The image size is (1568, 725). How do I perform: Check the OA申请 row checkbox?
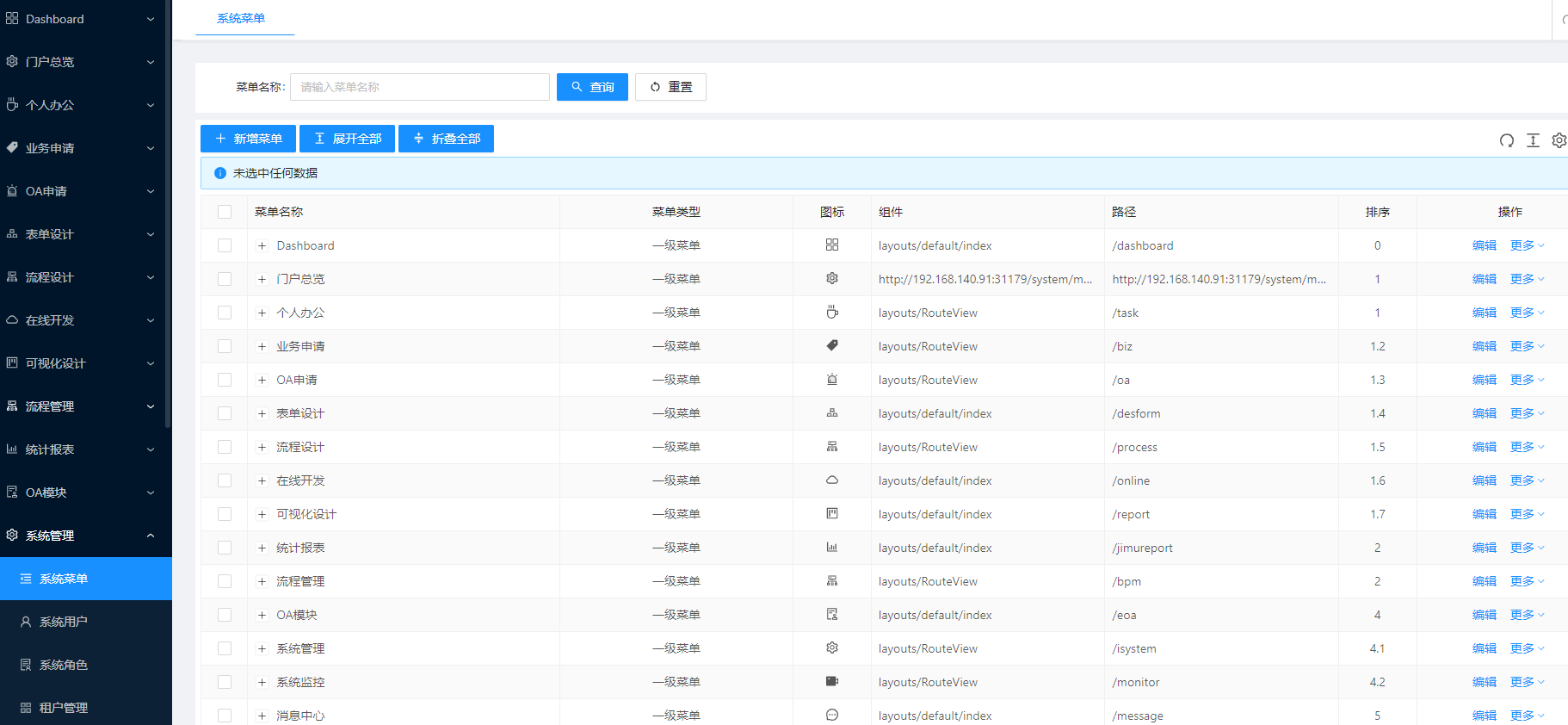coord(225,380)
